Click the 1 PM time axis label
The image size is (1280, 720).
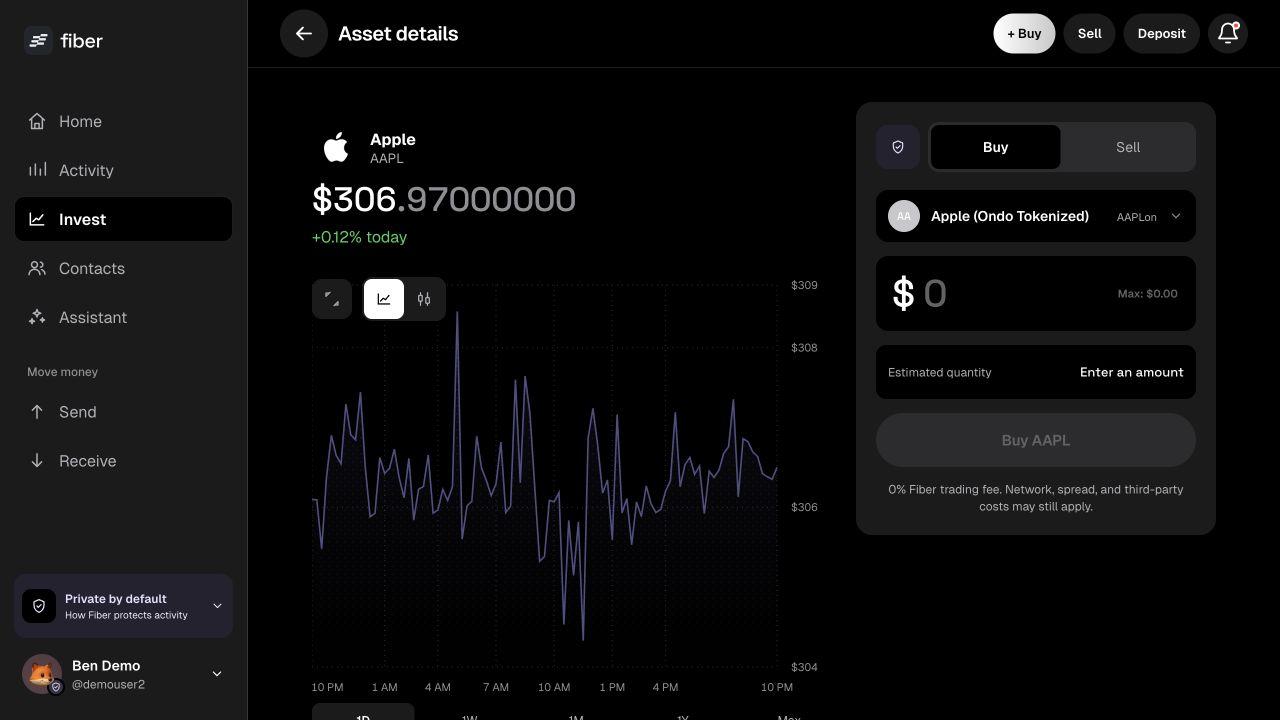tap(612, 687)
